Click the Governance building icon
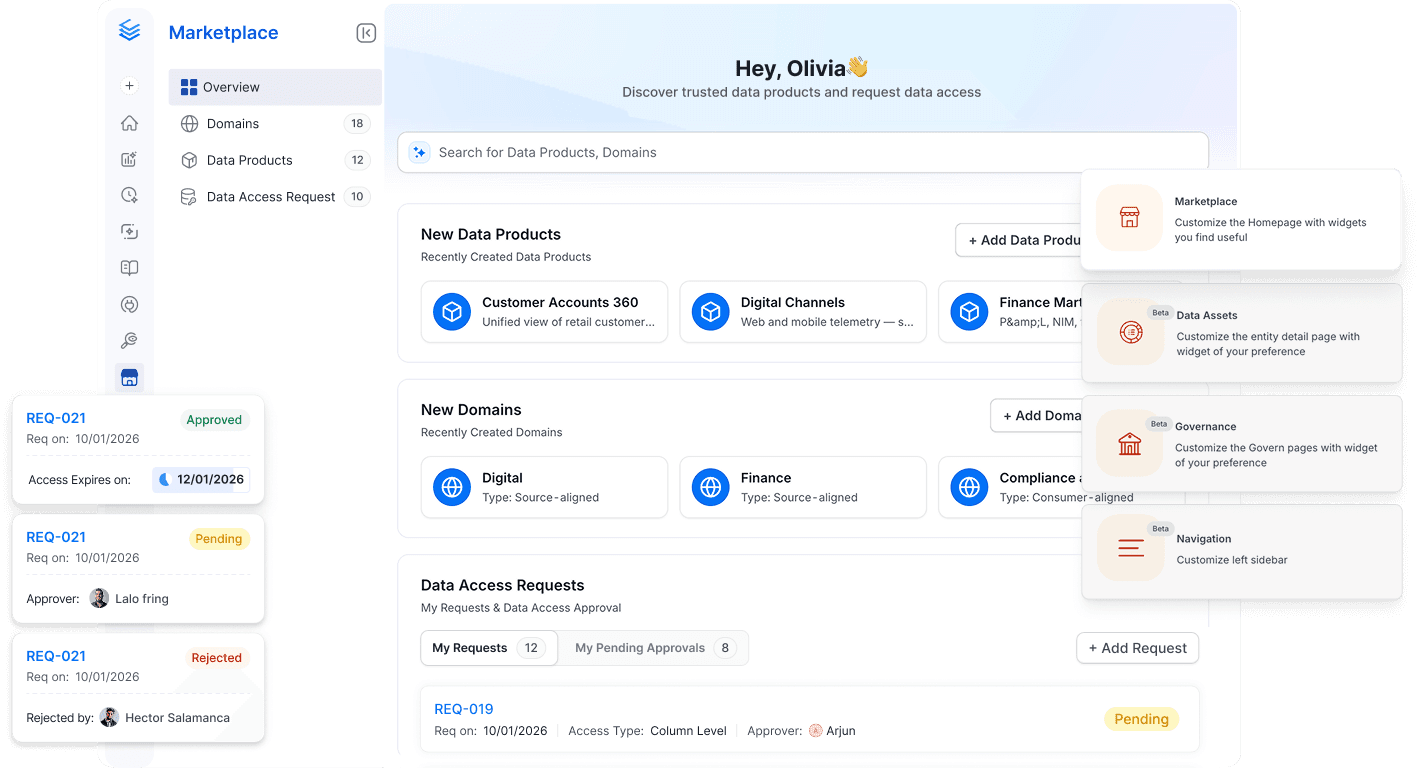 [x=1130, y=443]
